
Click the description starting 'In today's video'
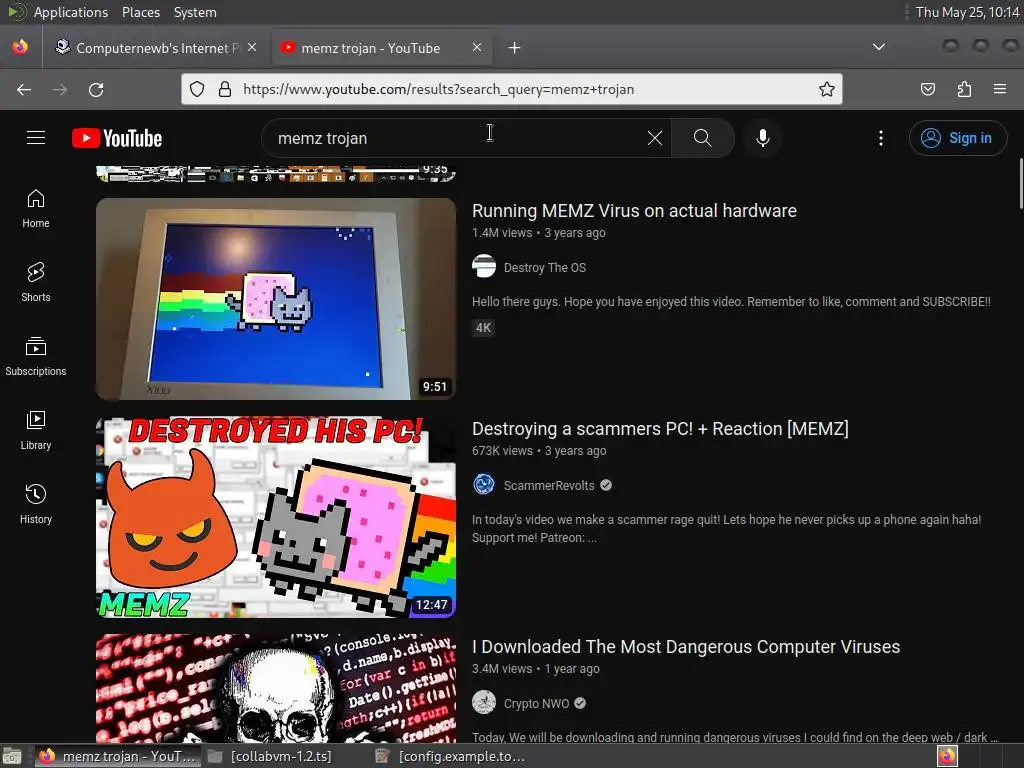[726, 528]
